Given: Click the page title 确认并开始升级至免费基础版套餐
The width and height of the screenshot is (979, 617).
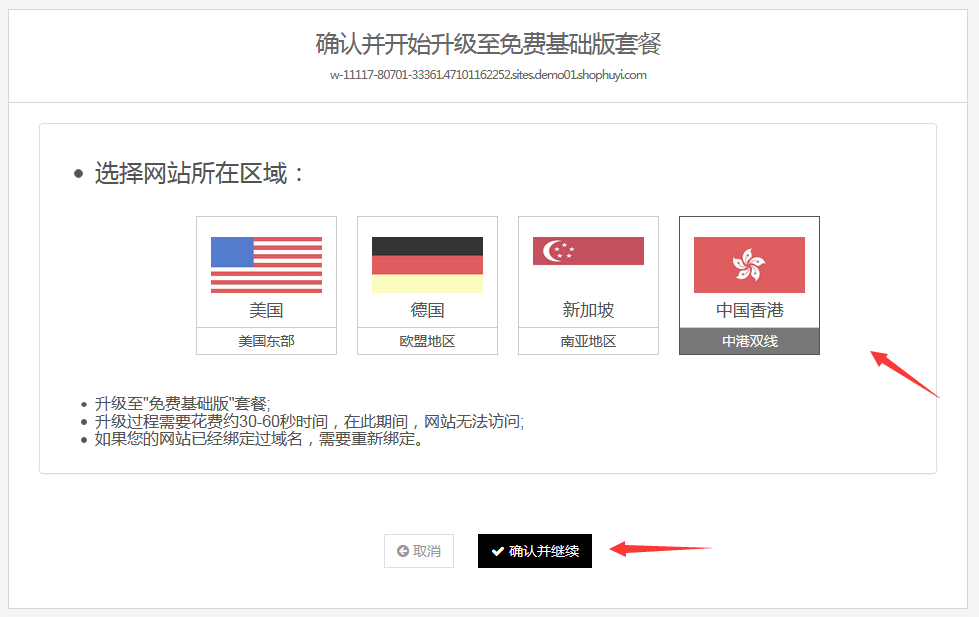Looking at the screenshot, I should [488, 44].
